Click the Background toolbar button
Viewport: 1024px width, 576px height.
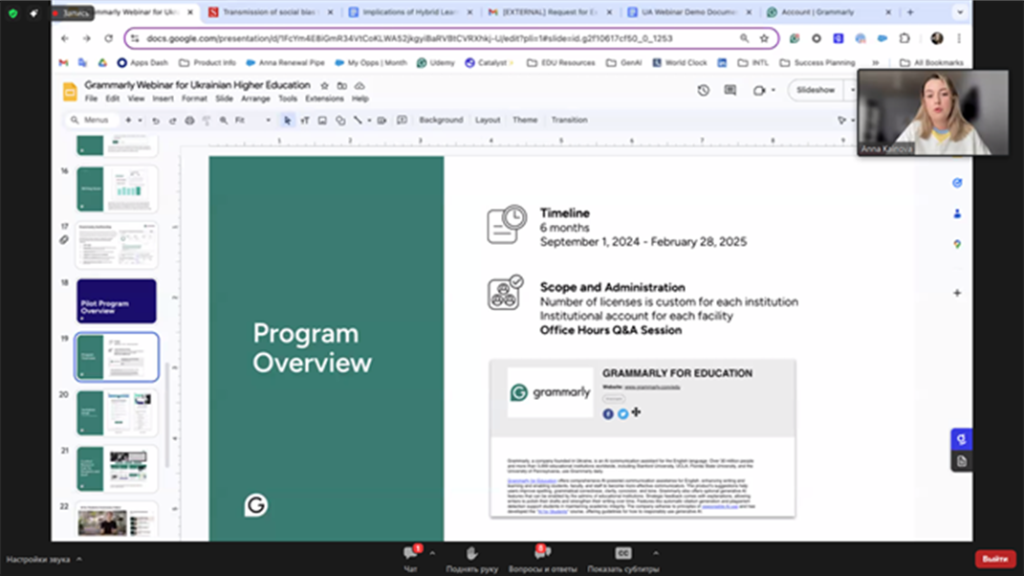(x=441, y=120)
